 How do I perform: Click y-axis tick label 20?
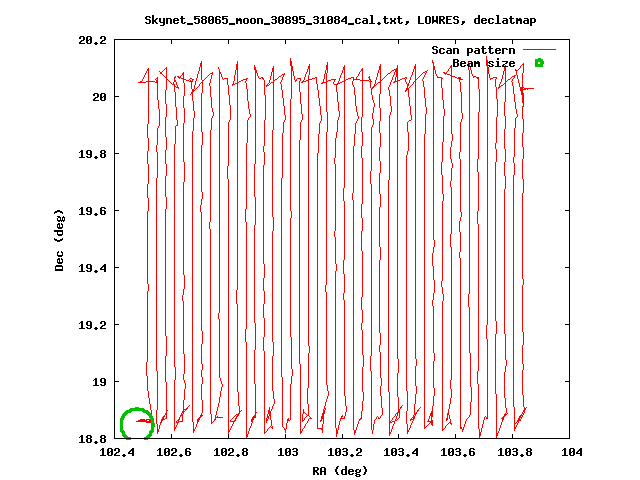tap(99, 97)
